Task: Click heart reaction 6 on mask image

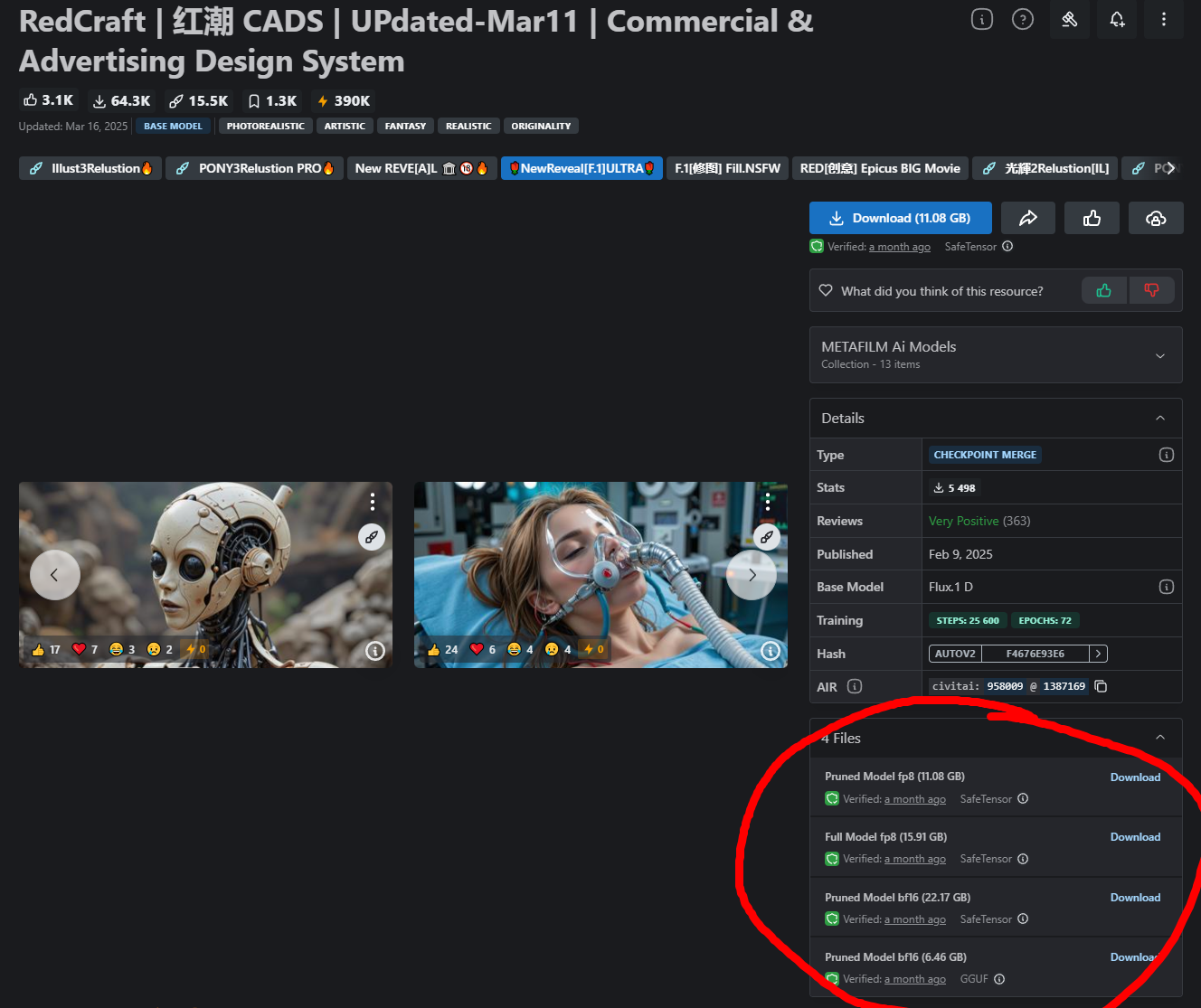Action: pyautogui.click(x=482, y=649)
